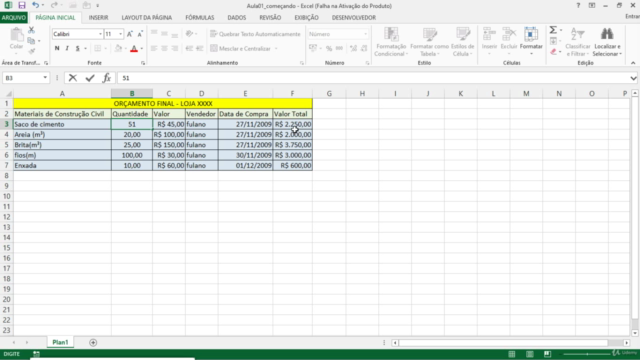The height and width of the screenshot is (360, 640).
Task: Click the merged title ORÇAMENTO FINAL - LOJA XXXX
Action: click(x=163, y=103)
